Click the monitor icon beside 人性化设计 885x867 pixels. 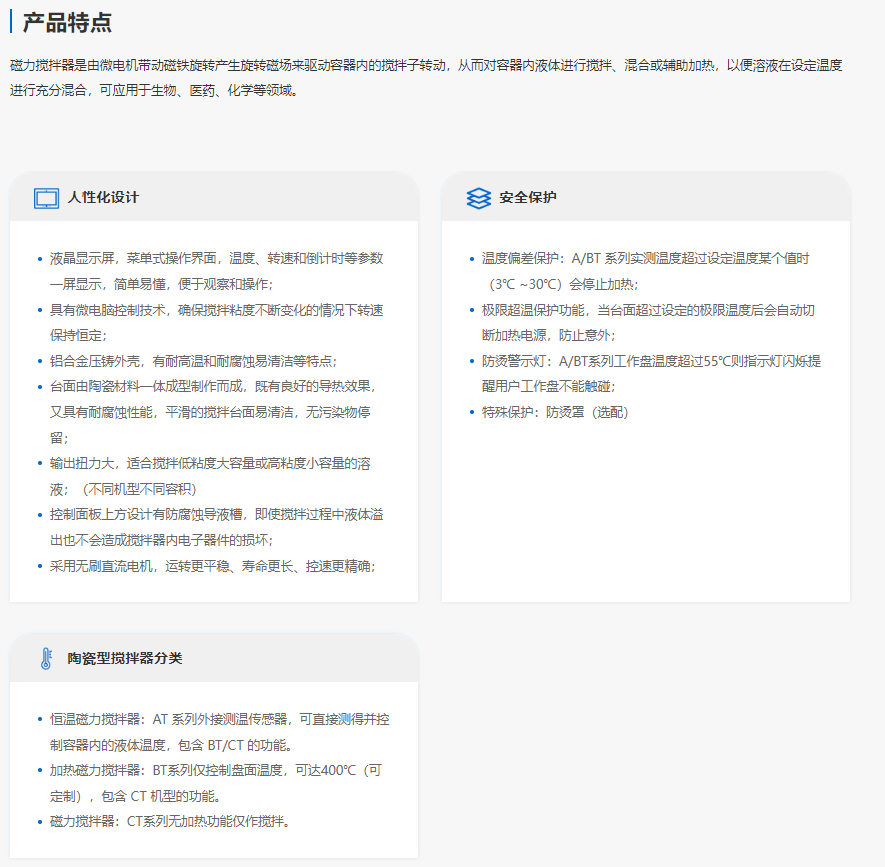46,198
